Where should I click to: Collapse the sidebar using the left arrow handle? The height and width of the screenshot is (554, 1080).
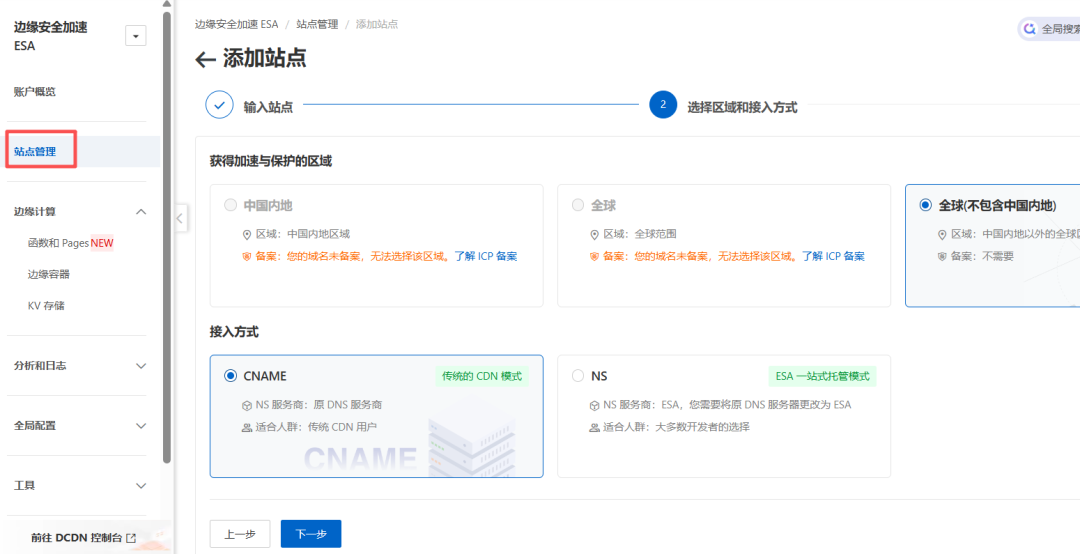tap(181, 218)
